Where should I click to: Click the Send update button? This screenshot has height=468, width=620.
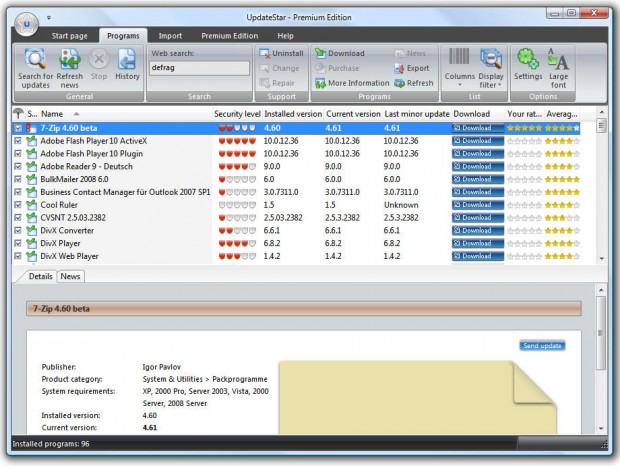tap(542, 346)
